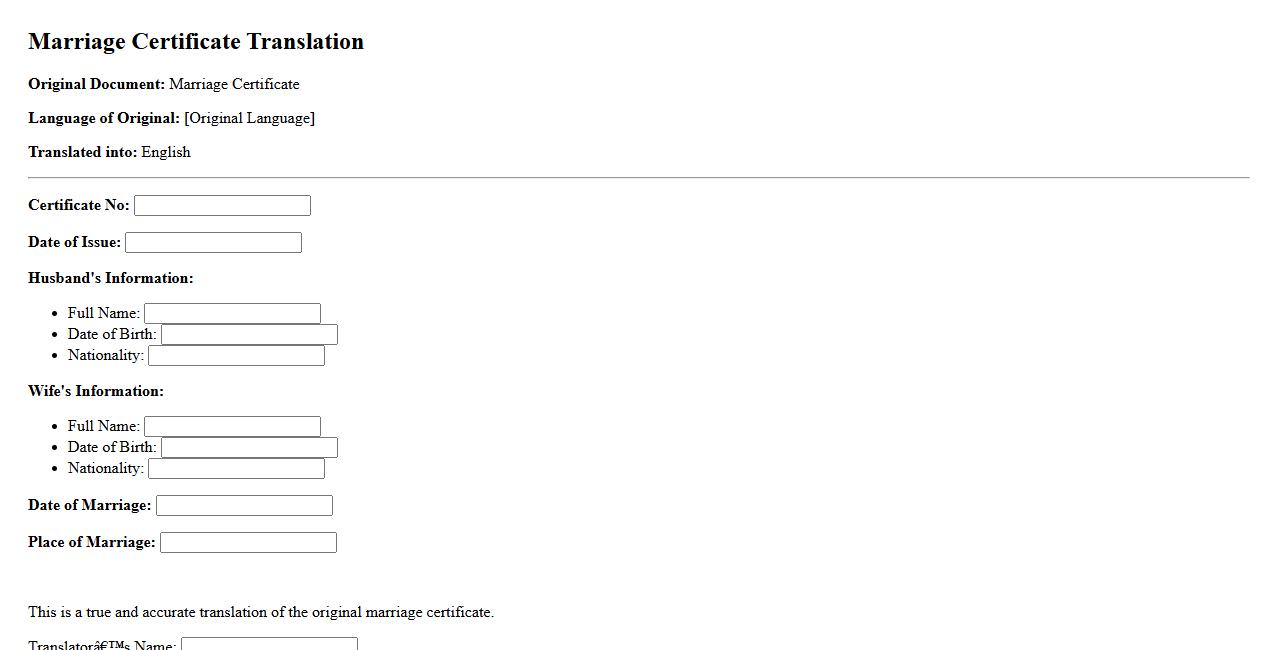Focus the Date of Issue field
This screenshot has height=650, width=1278.
(x=213, y=242)
